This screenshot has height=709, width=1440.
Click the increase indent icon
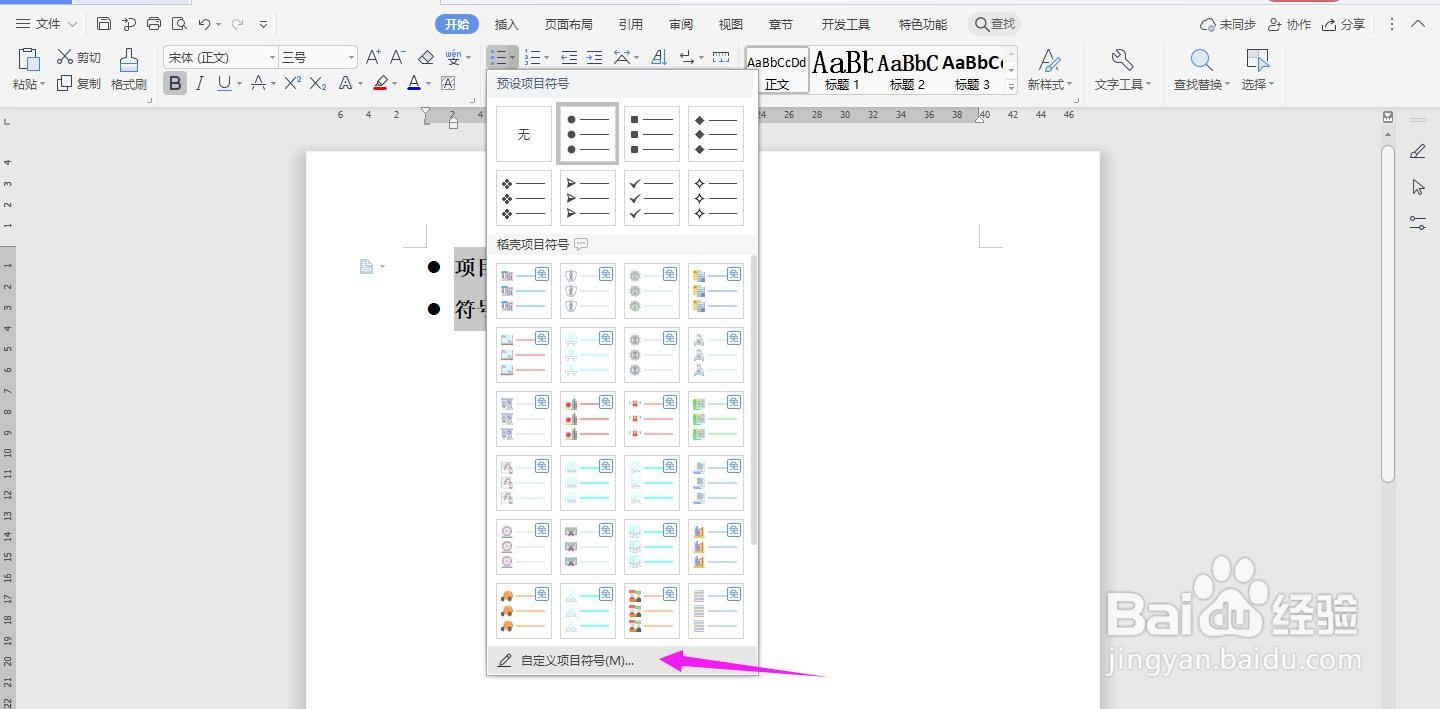(x=594, y=57)
